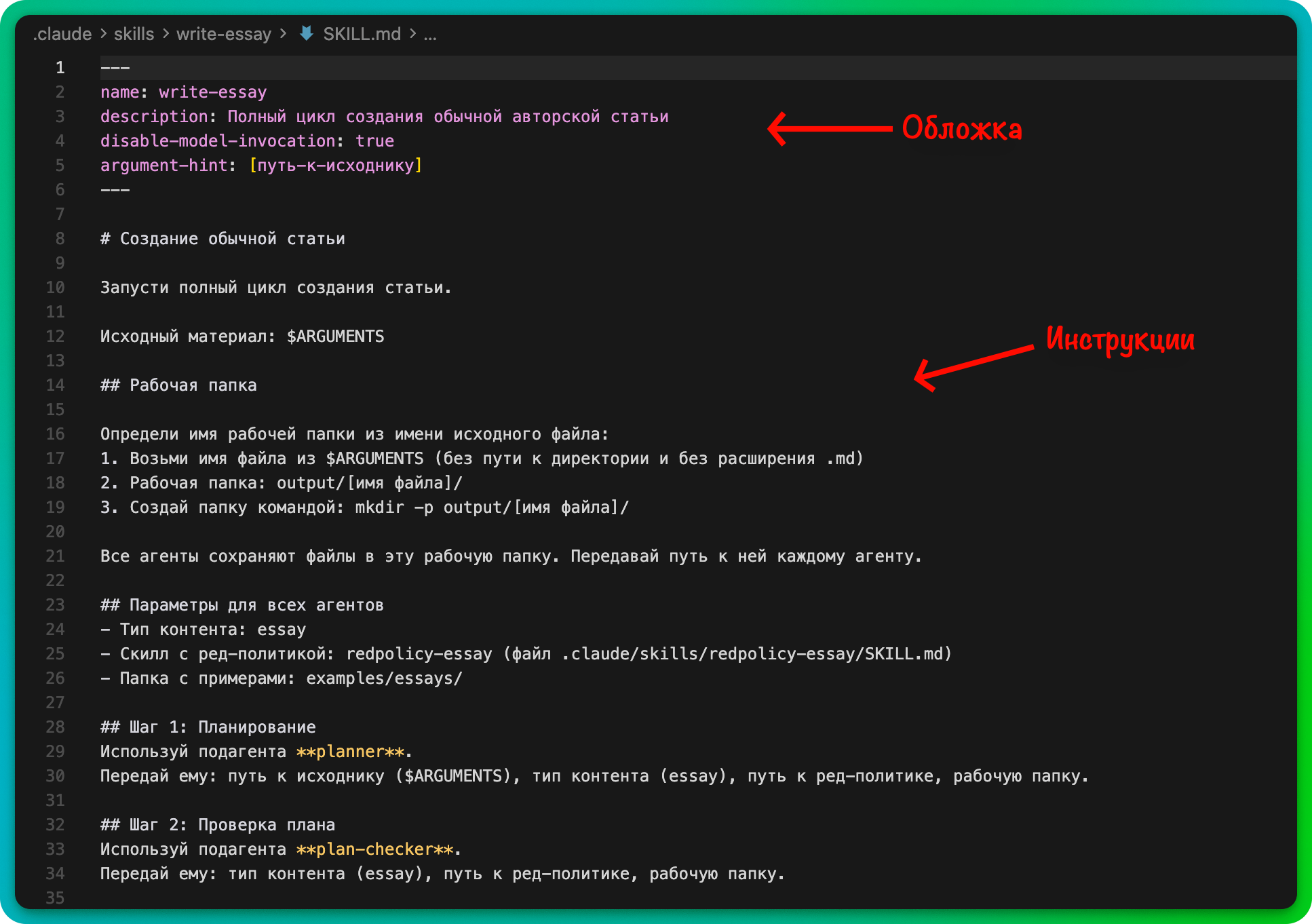Viewport: 1312px width, 924px height.
Task: Click the 'true' value of disable-model-invocation
Action: (374, 141)
